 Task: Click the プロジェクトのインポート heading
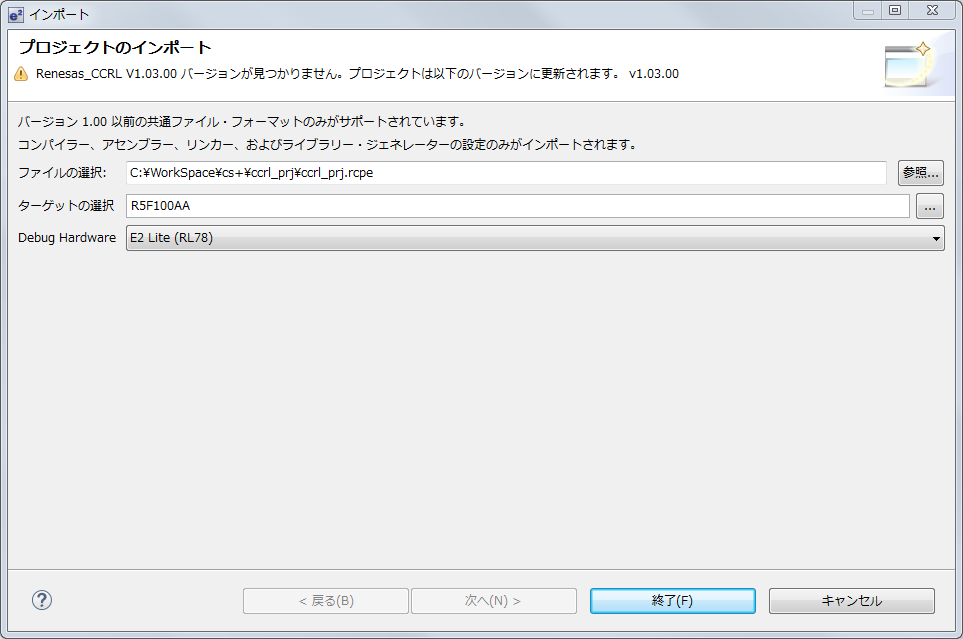pos(115,48)
